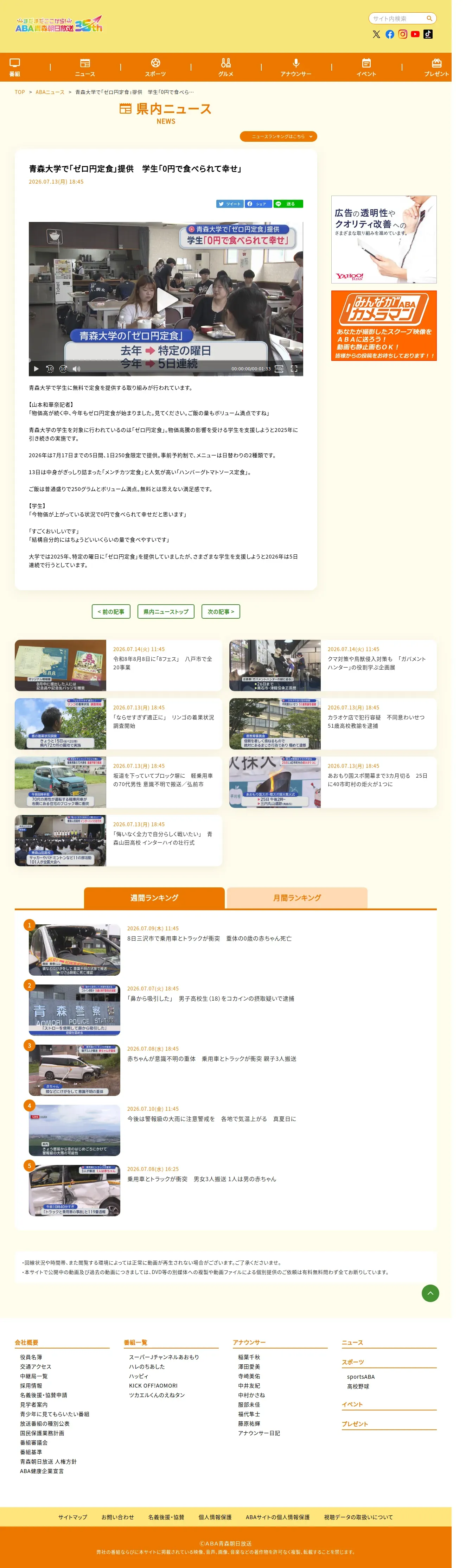Open the リンゴの着果状況 article thumbnail
The height and width of the screenshot is (1568, 472).
(x=60, y=724)
